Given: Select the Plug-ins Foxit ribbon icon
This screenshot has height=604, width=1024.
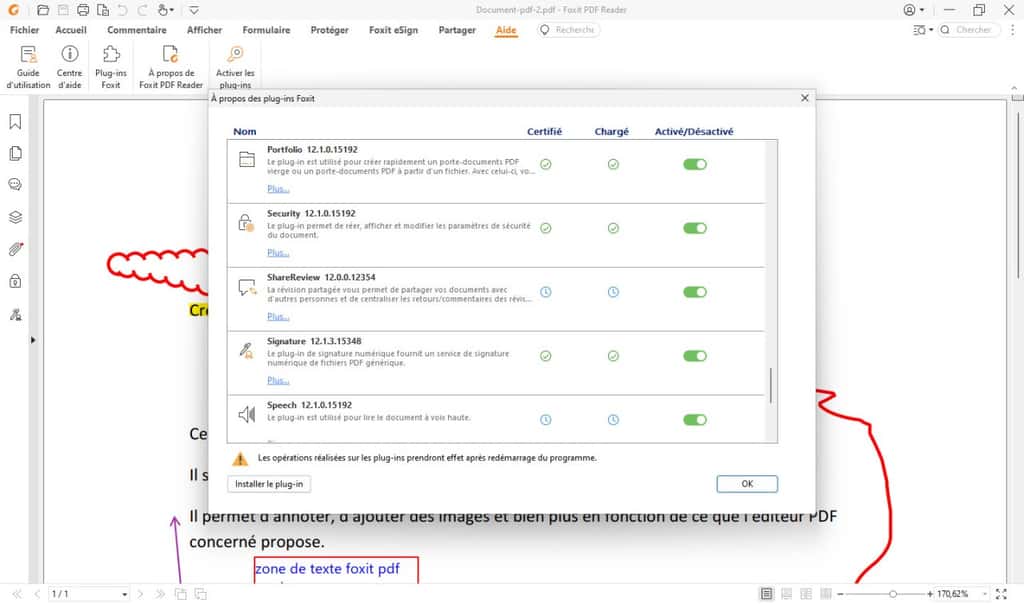Looking at the screenshot, I should (110, 64).
